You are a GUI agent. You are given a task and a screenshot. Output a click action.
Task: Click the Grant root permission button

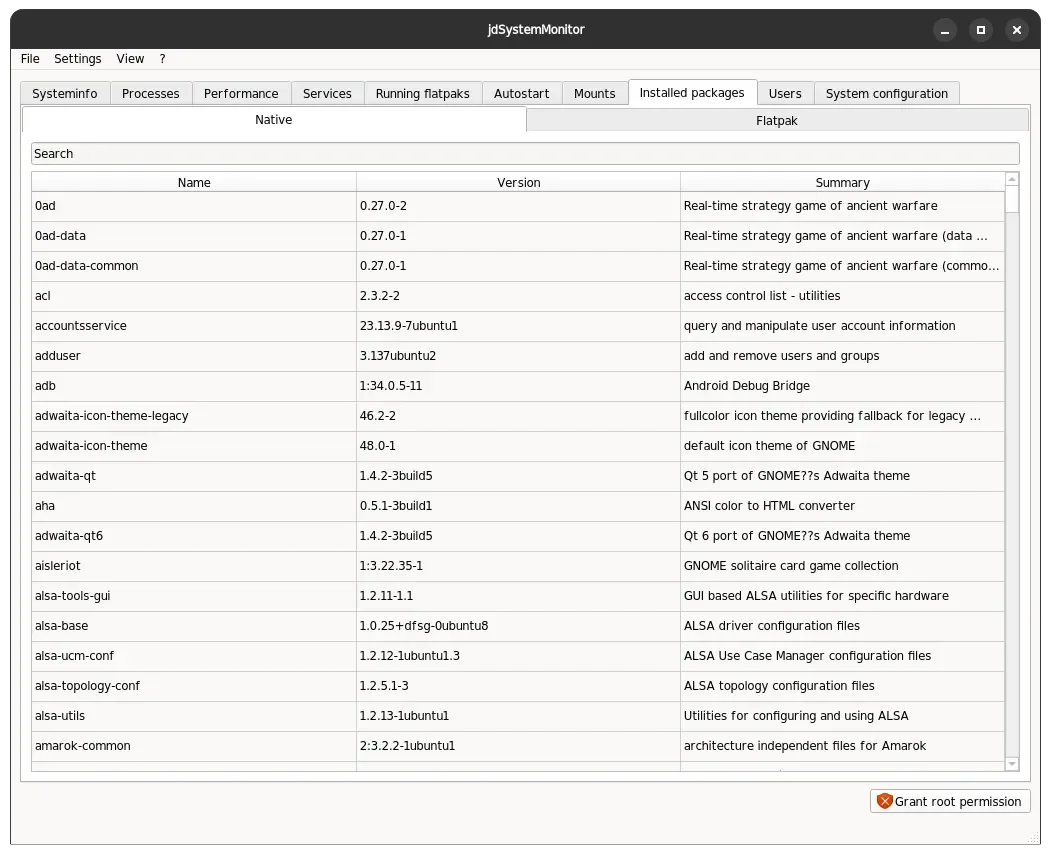tap(950, 801)
